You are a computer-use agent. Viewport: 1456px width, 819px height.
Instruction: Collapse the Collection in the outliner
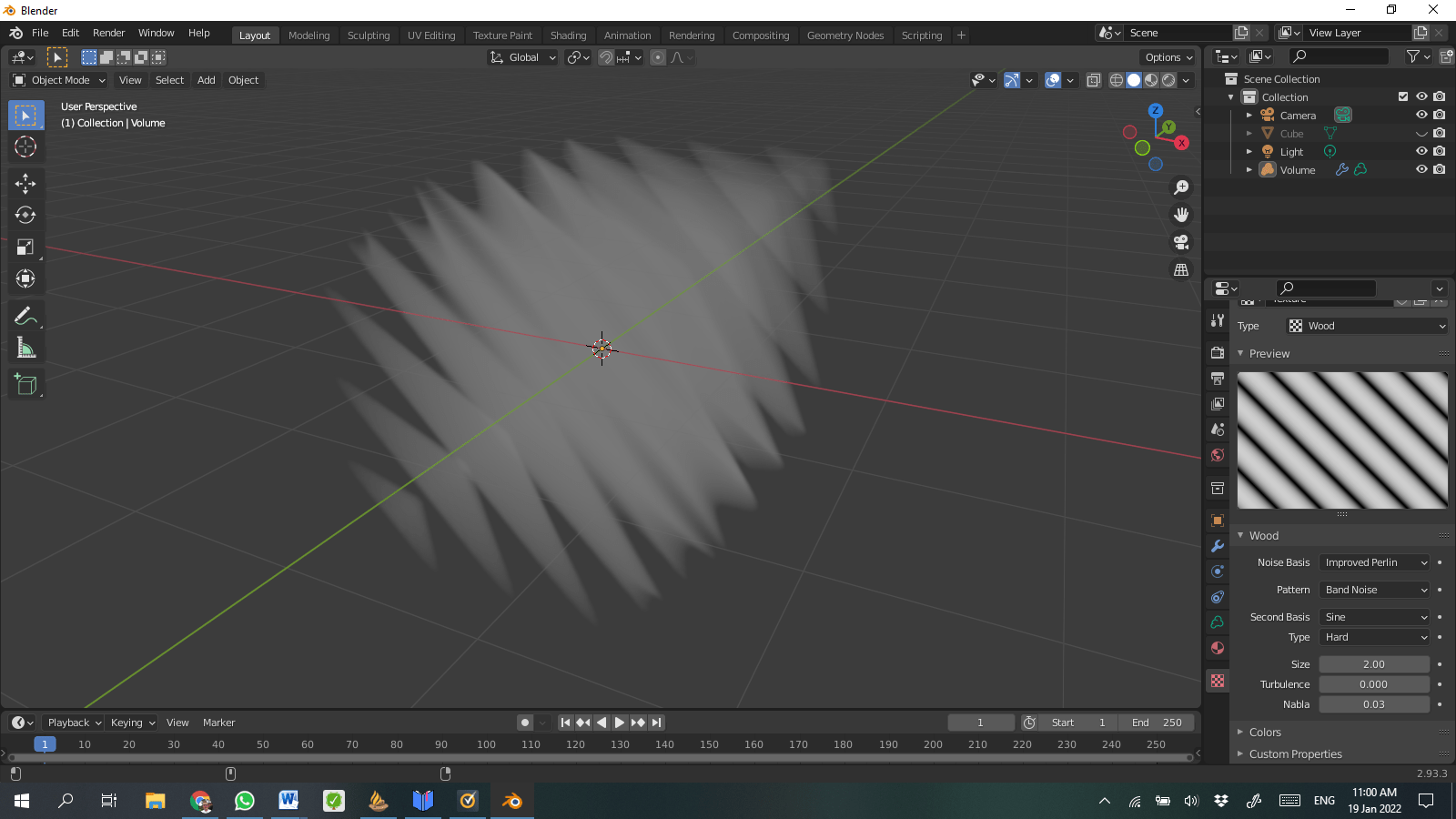[x=1230, y=96]
